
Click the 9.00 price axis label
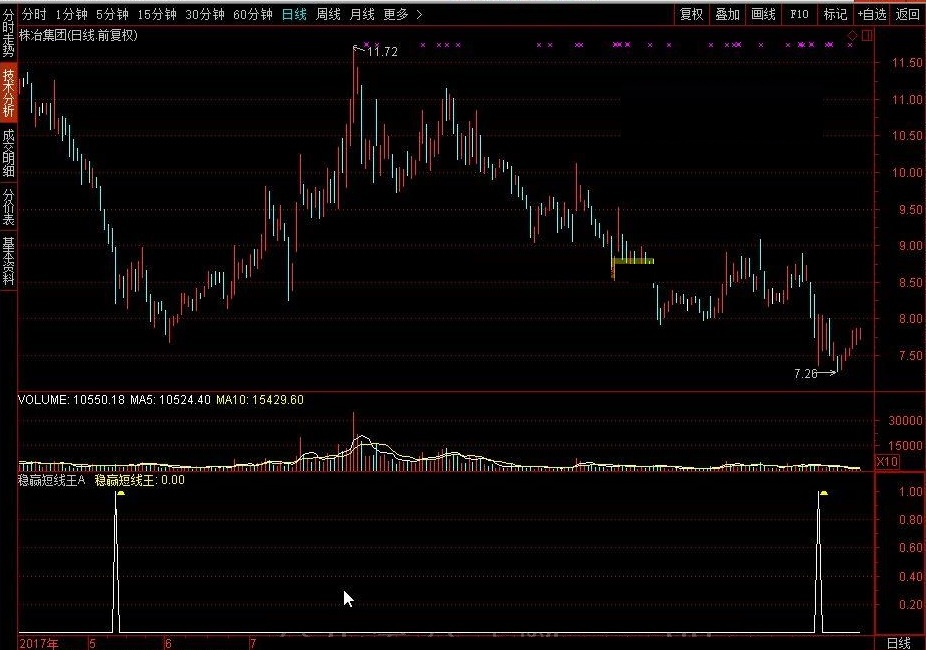coord(909,246)
